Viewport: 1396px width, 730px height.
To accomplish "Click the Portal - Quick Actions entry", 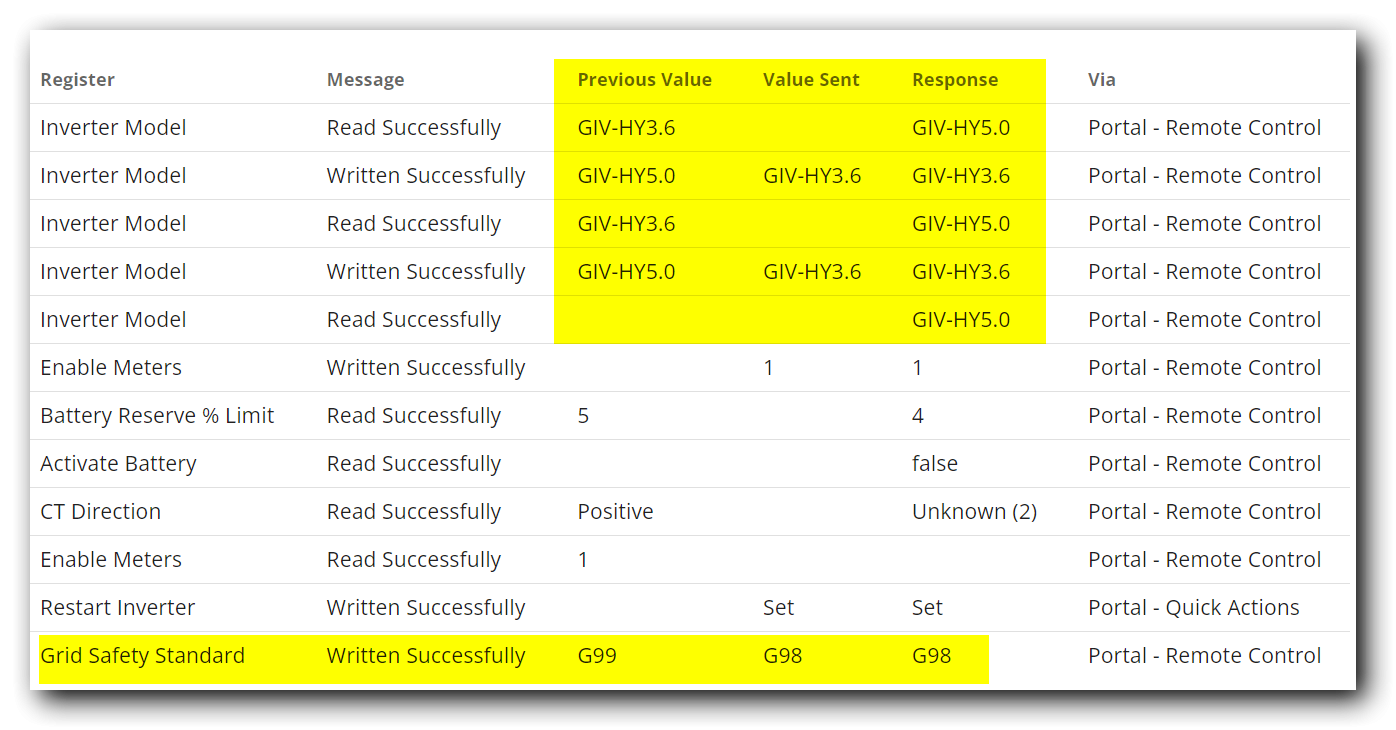I will click(x=1193, y=608).
